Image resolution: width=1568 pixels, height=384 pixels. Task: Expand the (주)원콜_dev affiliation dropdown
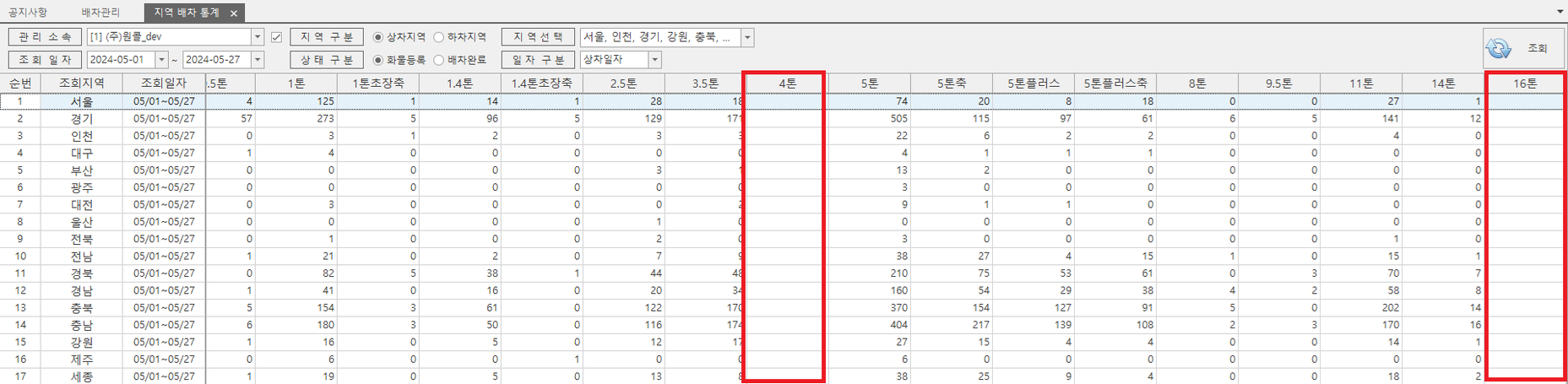(258, 38)
